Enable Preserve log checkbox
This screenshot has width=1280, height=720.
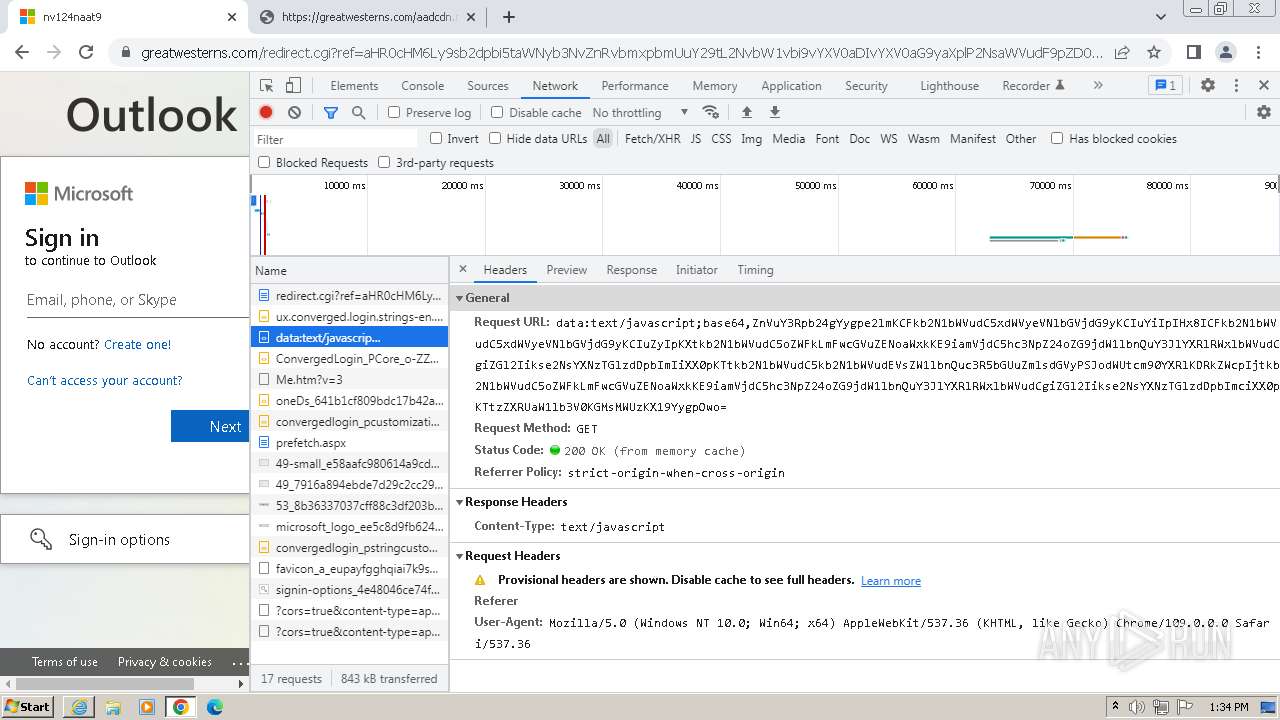(394, 113)
